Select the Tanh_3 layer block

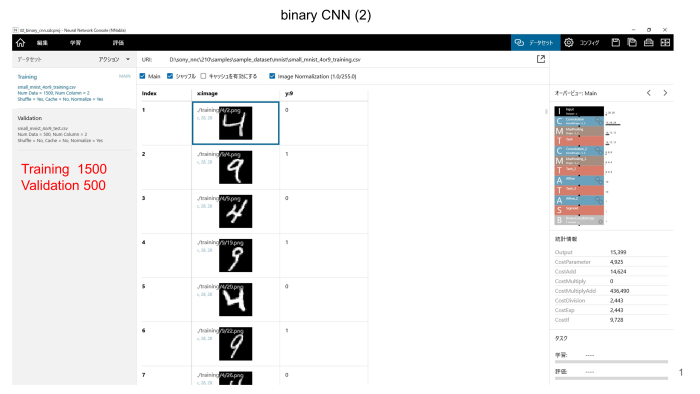coord(579,191)
